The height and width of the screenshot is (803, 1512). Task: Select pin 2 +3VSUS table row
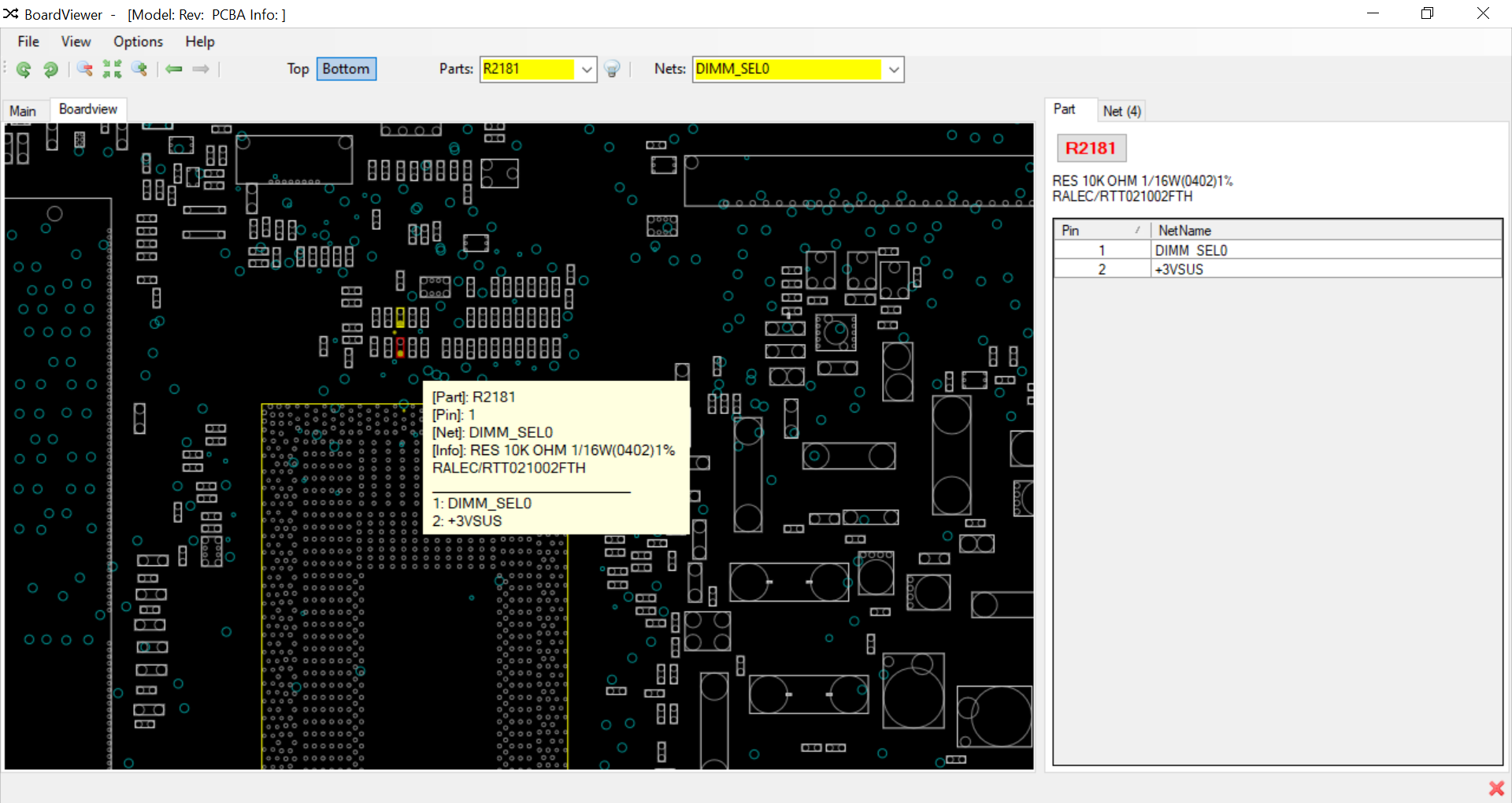[1277, 269]
